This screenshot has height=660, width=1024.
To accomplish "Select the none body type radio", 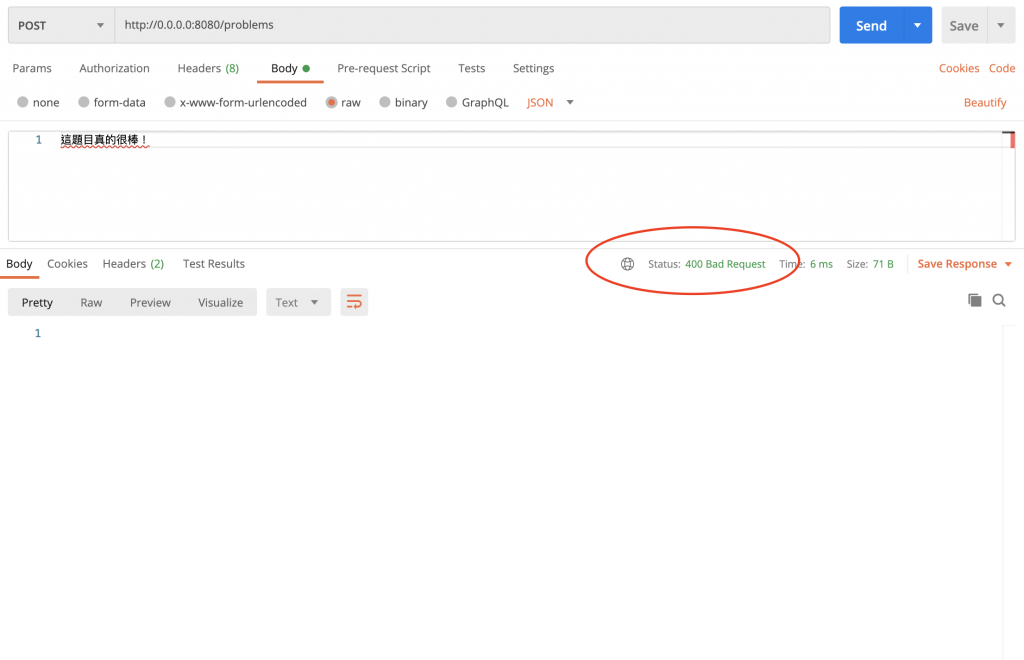I will tap(23, 102).
